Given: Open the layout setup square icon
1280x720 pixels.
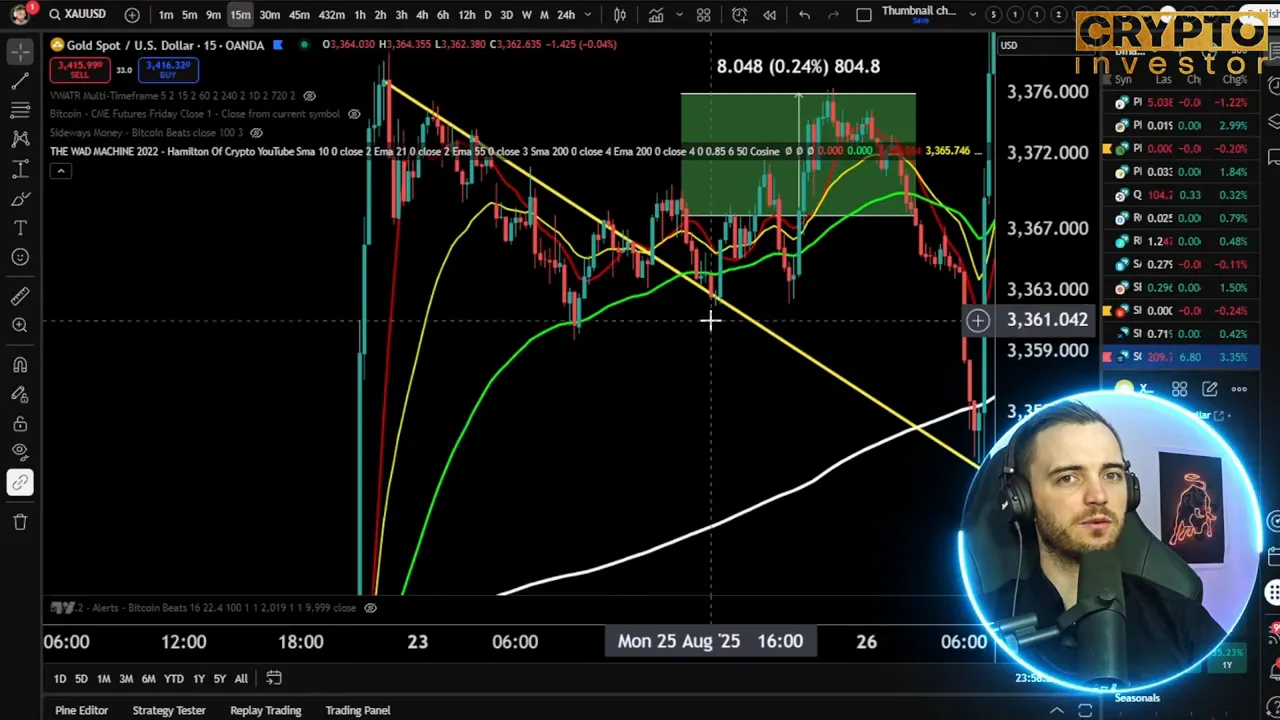Looking at the screenshot, I should click(864, 14).
